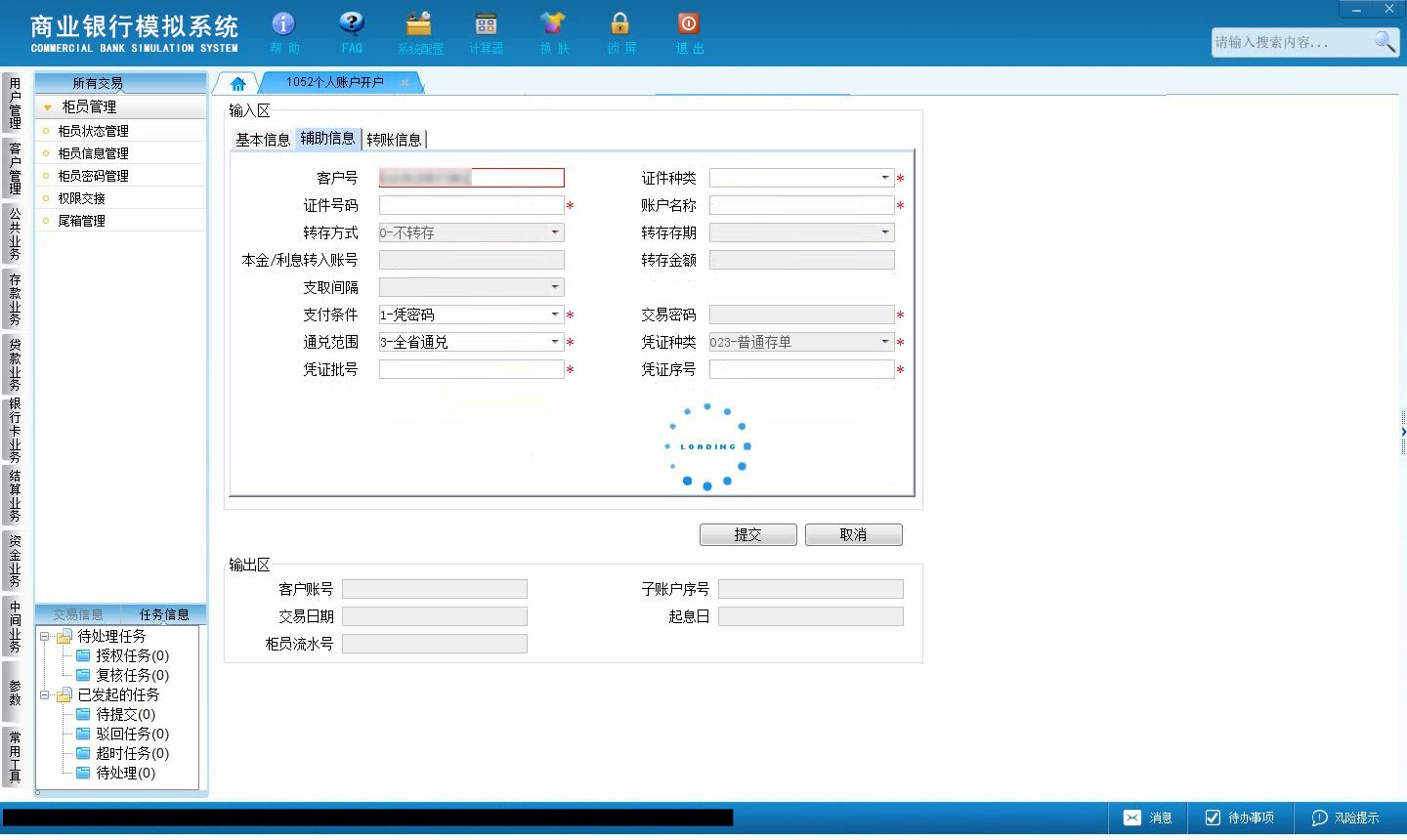Click the 提交 submit button

748,535
